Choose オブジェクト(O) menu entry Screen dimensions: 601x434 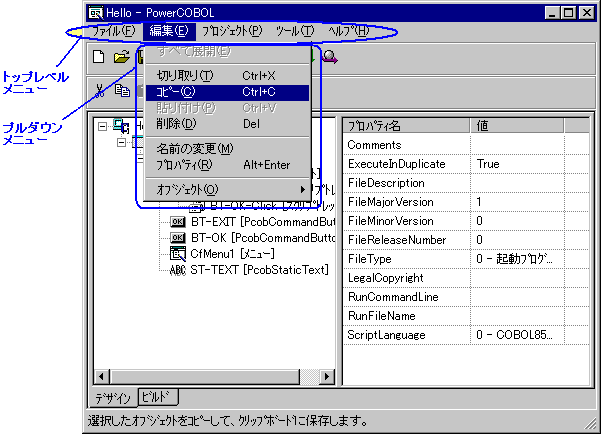click(227, 189)
